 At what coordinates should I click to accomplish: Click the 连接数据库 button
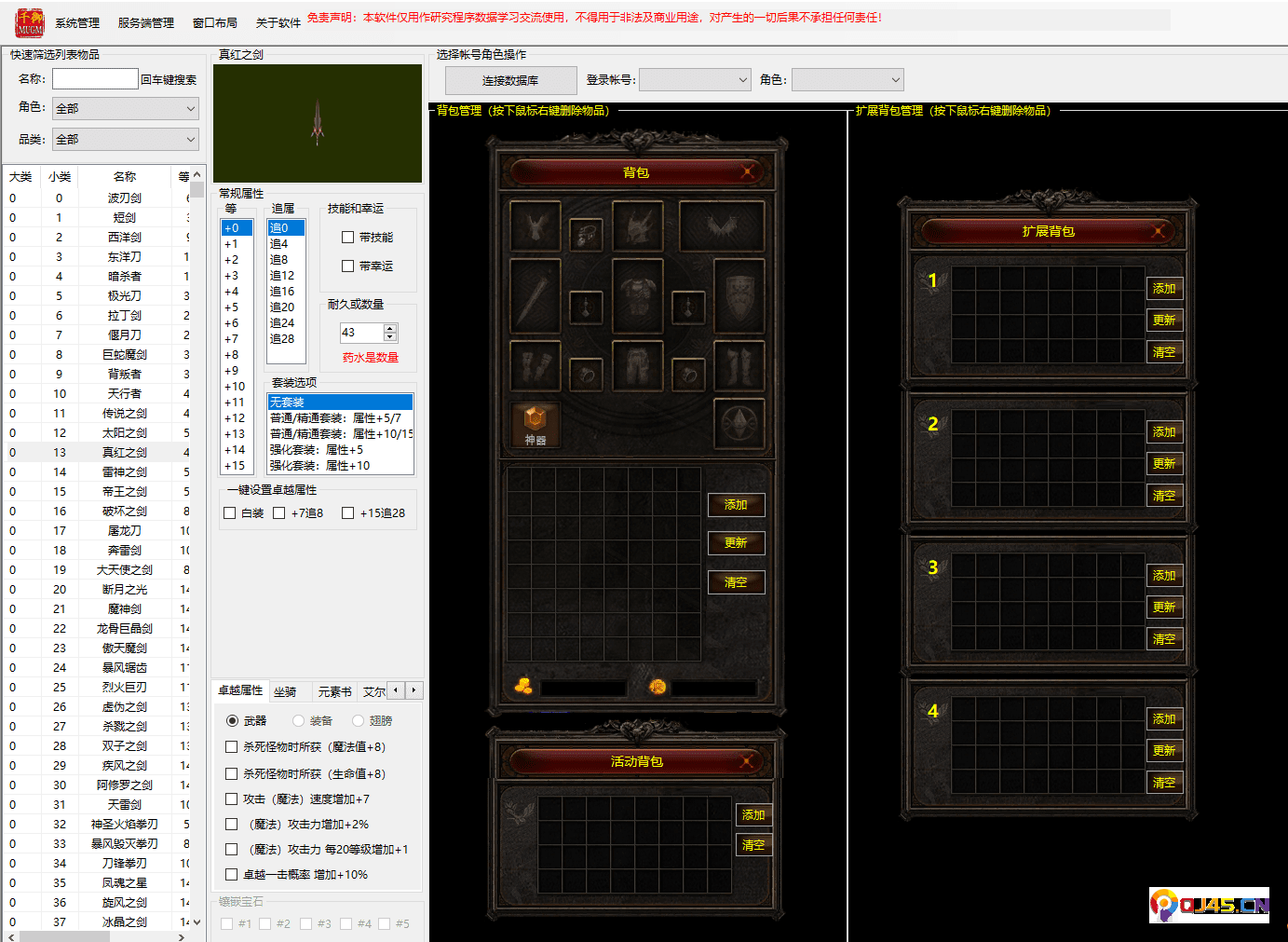[510, 81]
